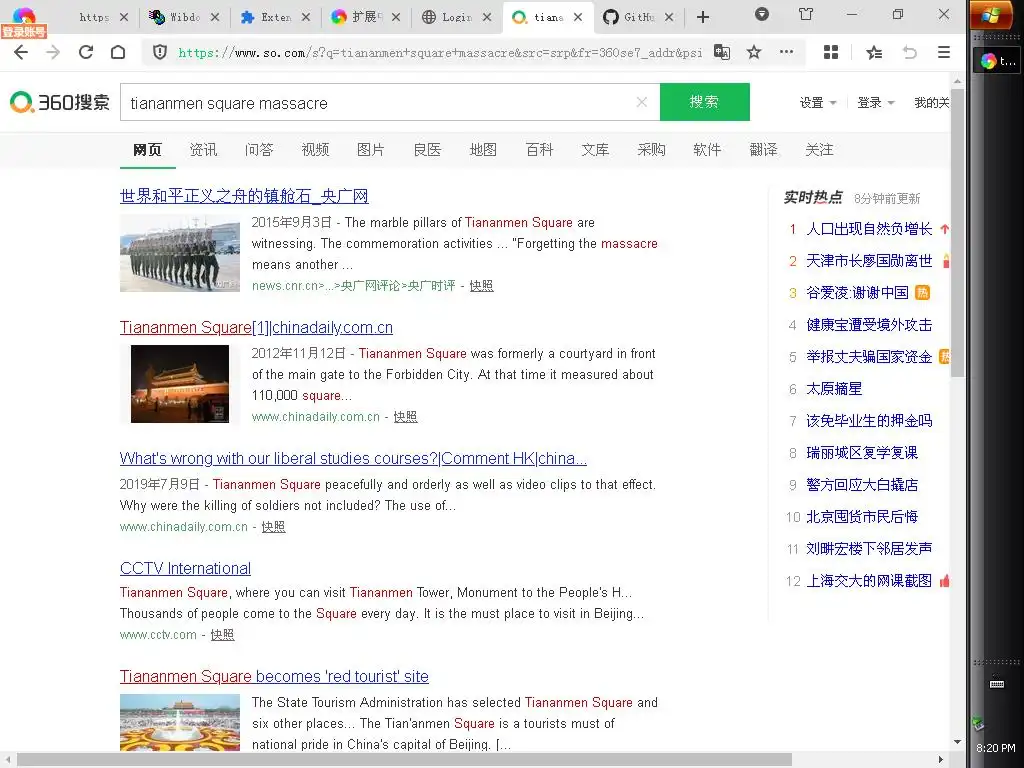The height and width of the screenshot is (768, 1024).
Task: Open hot topic 健康宝遭受境外攻击
Action: point(869,325)
